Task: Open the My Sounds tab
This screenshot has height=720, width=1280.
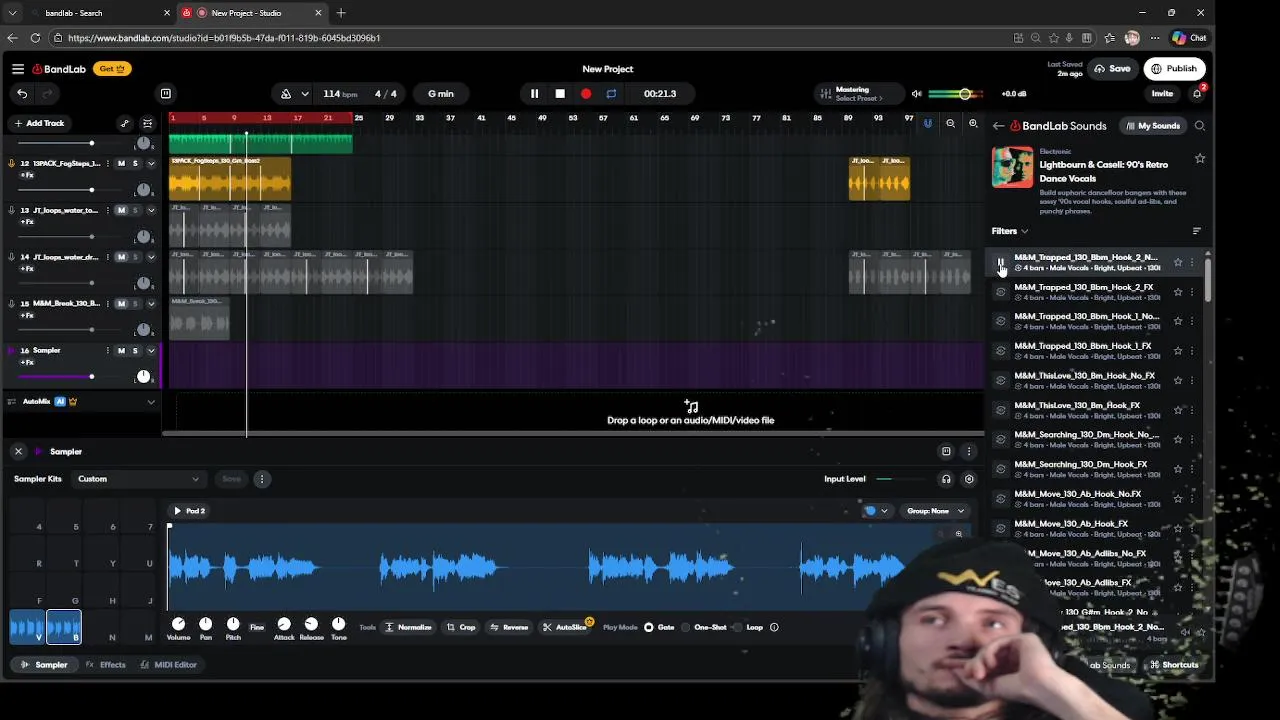Action: click(x=1152, y=126)
